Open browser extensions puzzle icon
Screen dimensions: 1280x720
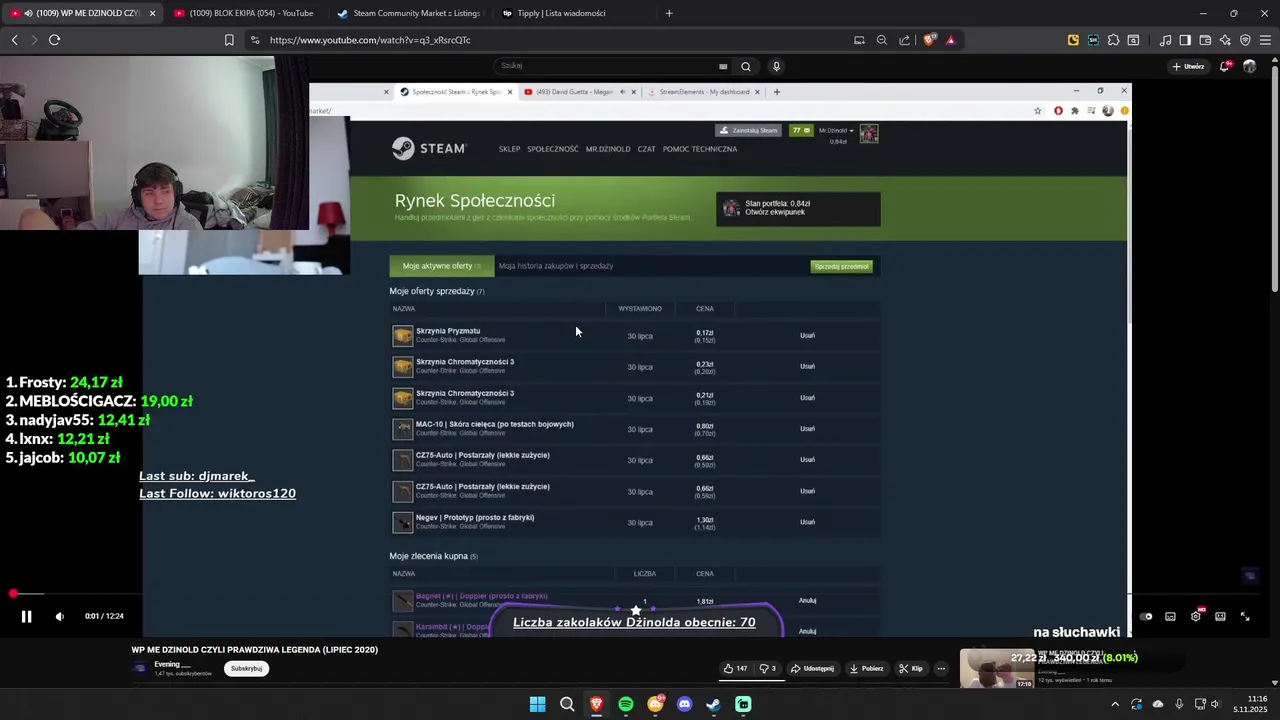point(1113,40)
